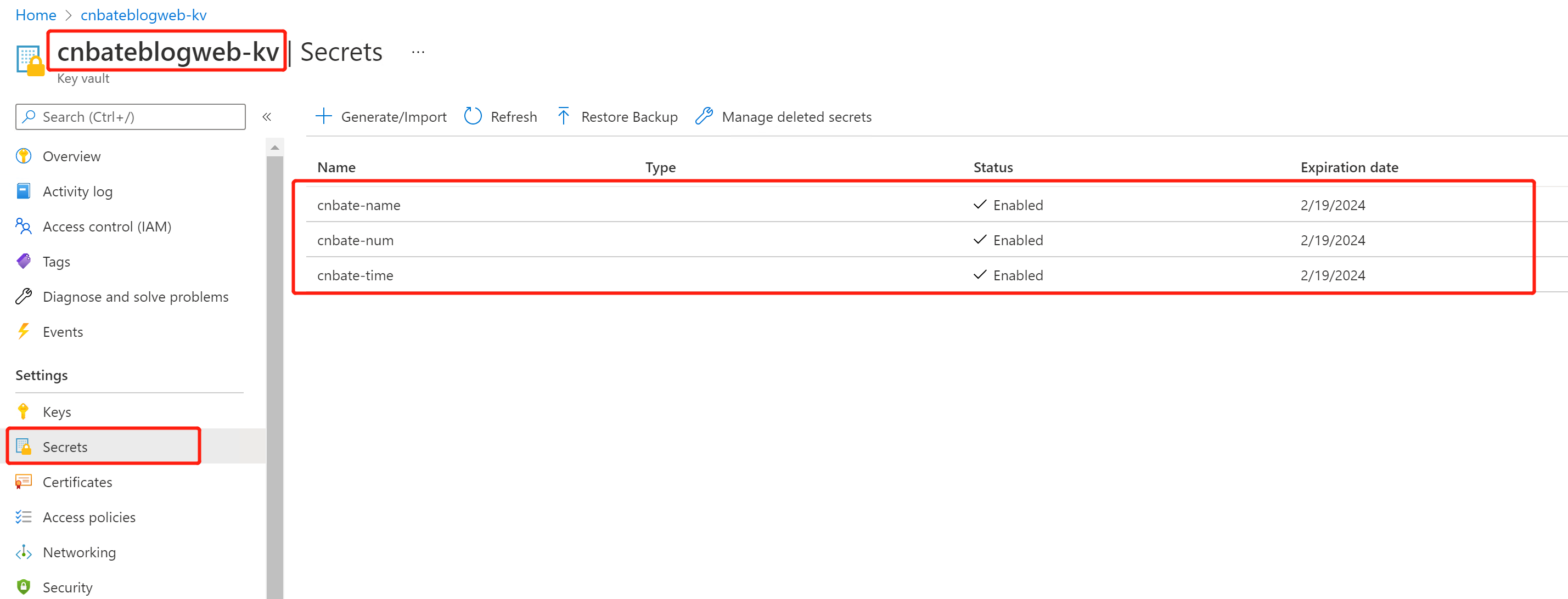Open Keys under Settings
Image resolution: width=1568 pixels, height=599 pixels.
click(x=57, y=412)
